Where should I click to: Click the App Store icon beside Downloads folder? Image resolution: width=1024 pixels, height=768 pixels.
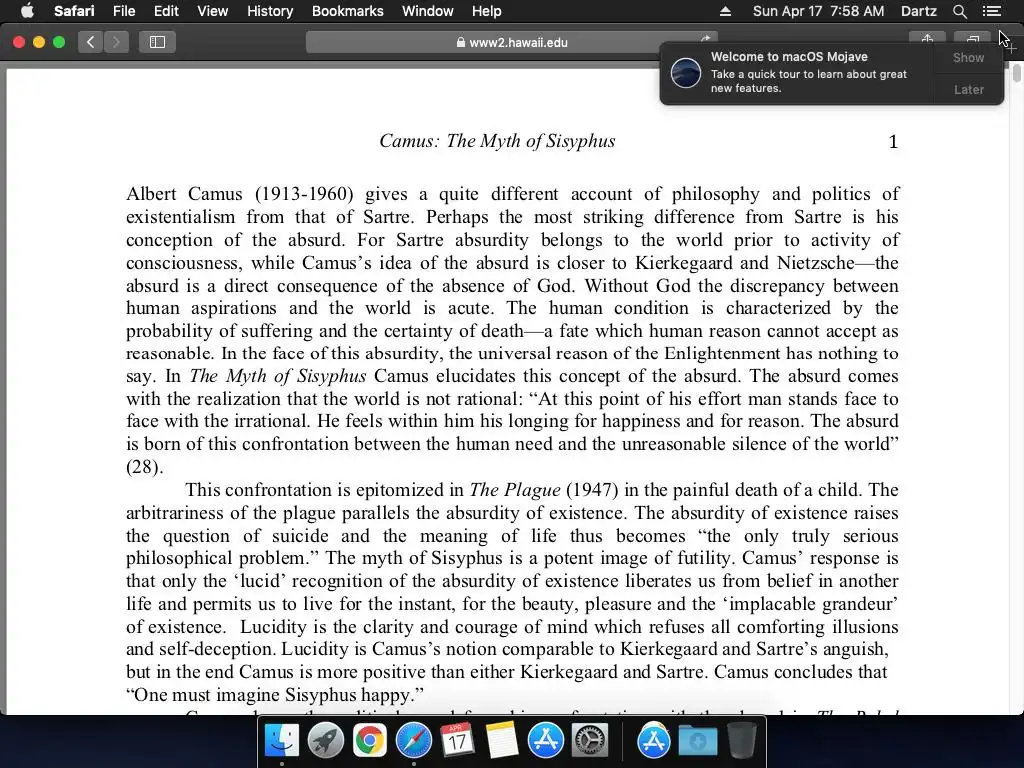click(654, 741)
